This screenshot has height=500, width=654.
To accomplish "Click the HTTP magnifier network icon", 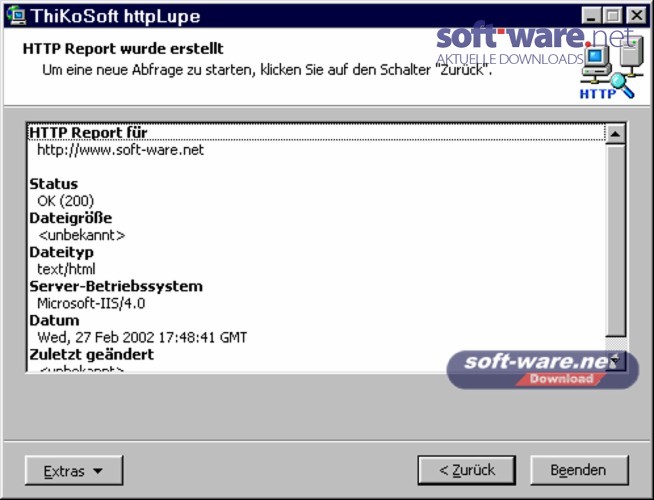I will (x=612, y=69).
